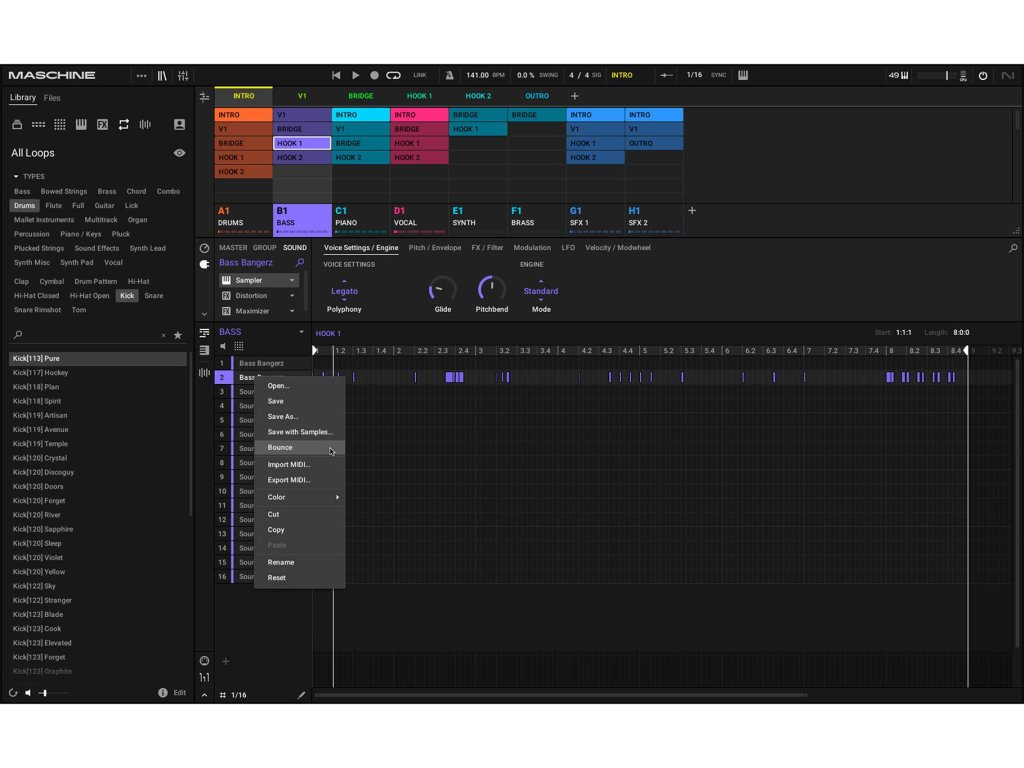
Task: Open the user content icon in Library
Action: tap(179, 125)
